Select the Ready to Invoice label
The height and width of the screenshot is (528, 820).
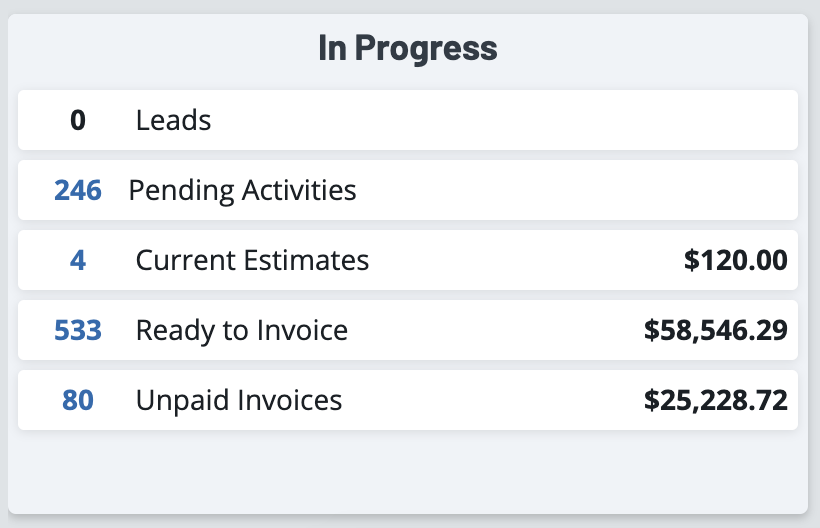242,330
